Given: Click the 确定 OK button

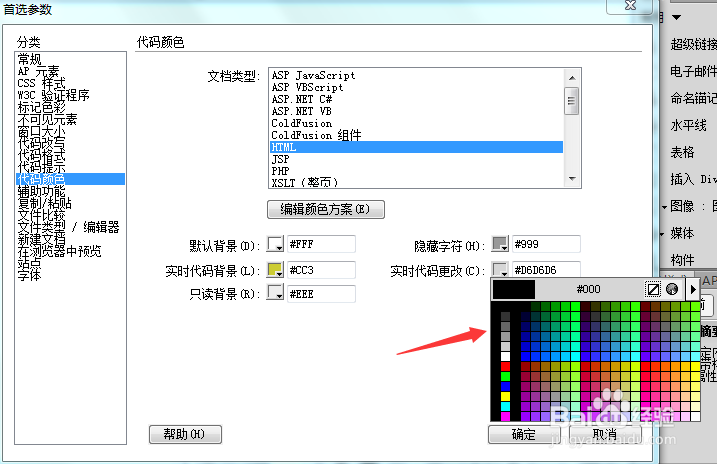Looking at the screenshot, I should [x=524, y=434].
